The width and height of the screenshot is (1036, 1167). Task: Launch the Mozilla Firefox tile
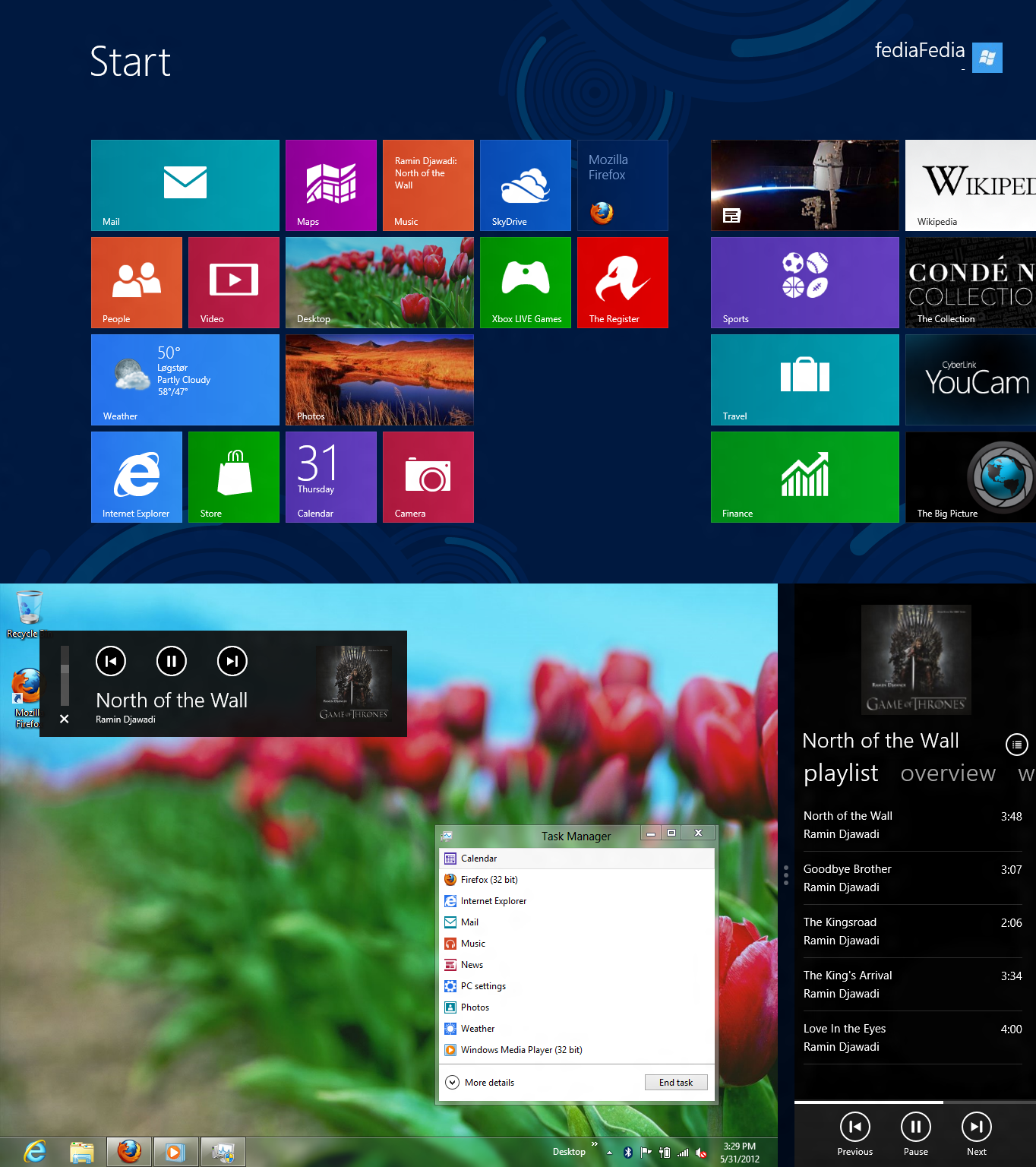click(623, 185)
